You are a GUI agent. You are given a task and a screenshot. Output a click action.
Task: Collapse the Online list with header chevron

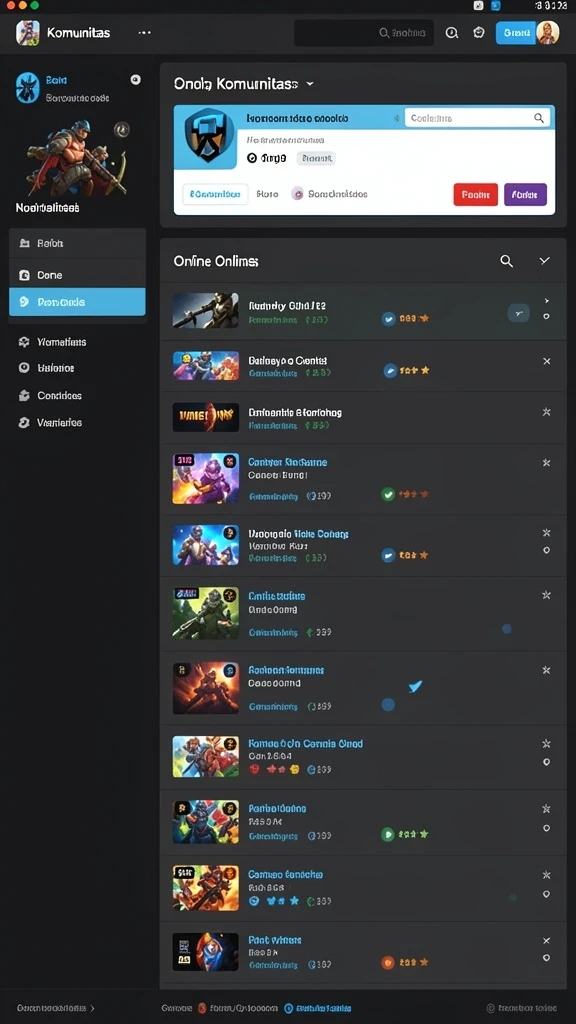click(x=544, y=261)
